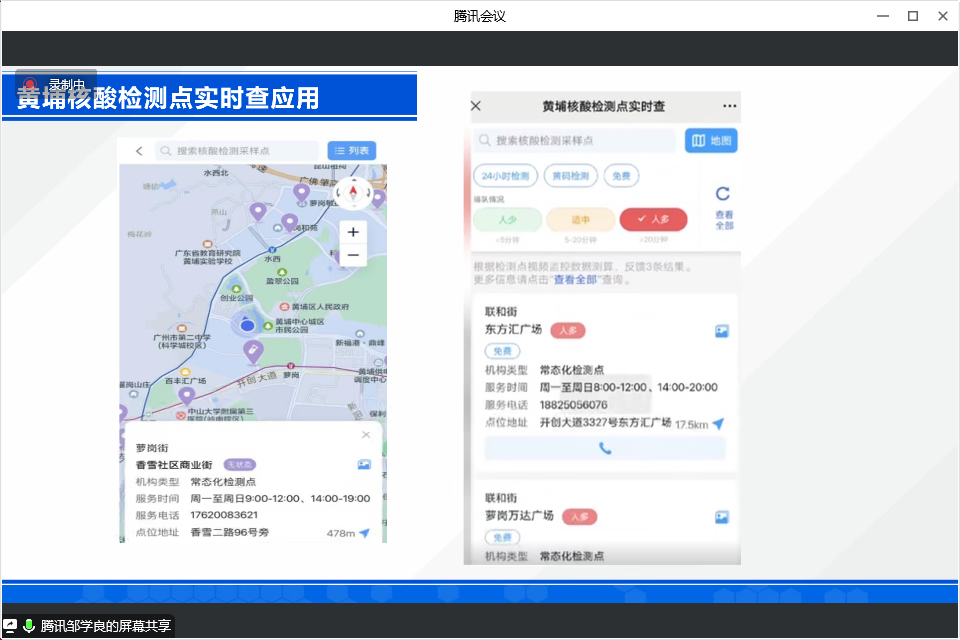The height and width of the screenshot is (640, 960).
Task: Switch to 列表 list view
Action: (x=352, y=151)
